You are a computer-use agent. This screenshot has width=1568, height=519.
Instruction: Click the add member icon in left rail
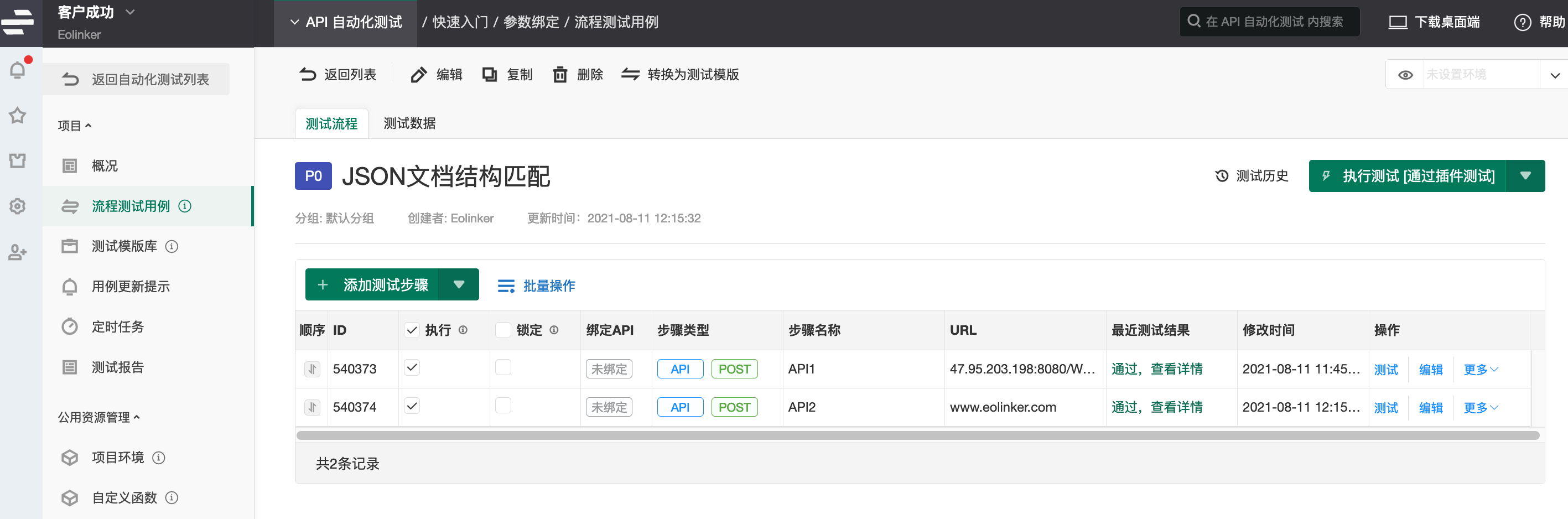(x=18, y=252)
